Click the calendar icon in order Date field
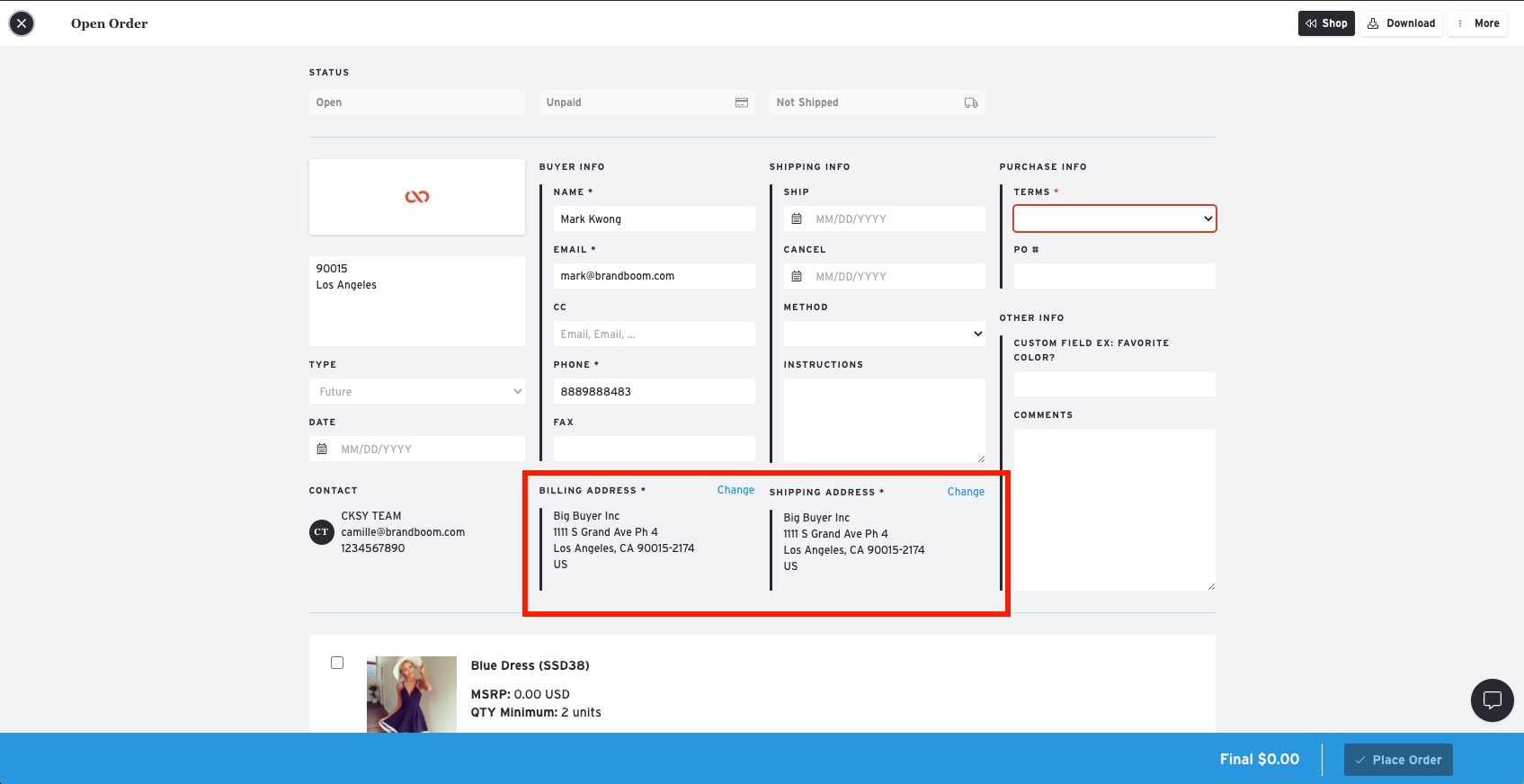This screenshot has width=1524, height=784. pyautogui.click(x=322, y=449)
